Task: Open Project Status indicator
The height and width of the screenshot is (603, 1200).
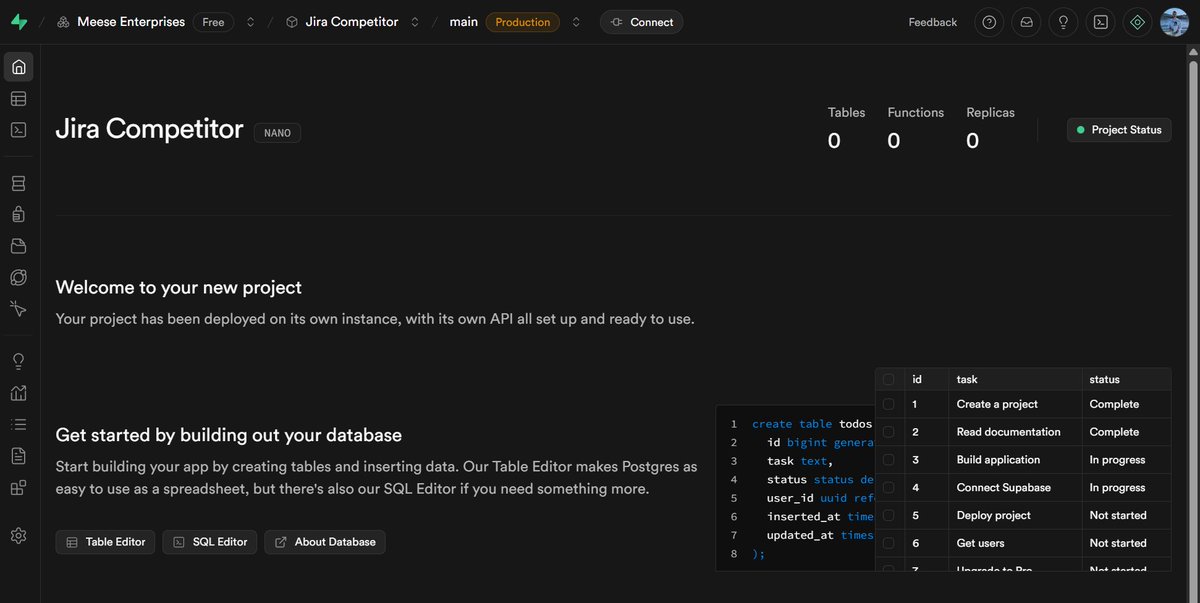Action: [1119, 130]
